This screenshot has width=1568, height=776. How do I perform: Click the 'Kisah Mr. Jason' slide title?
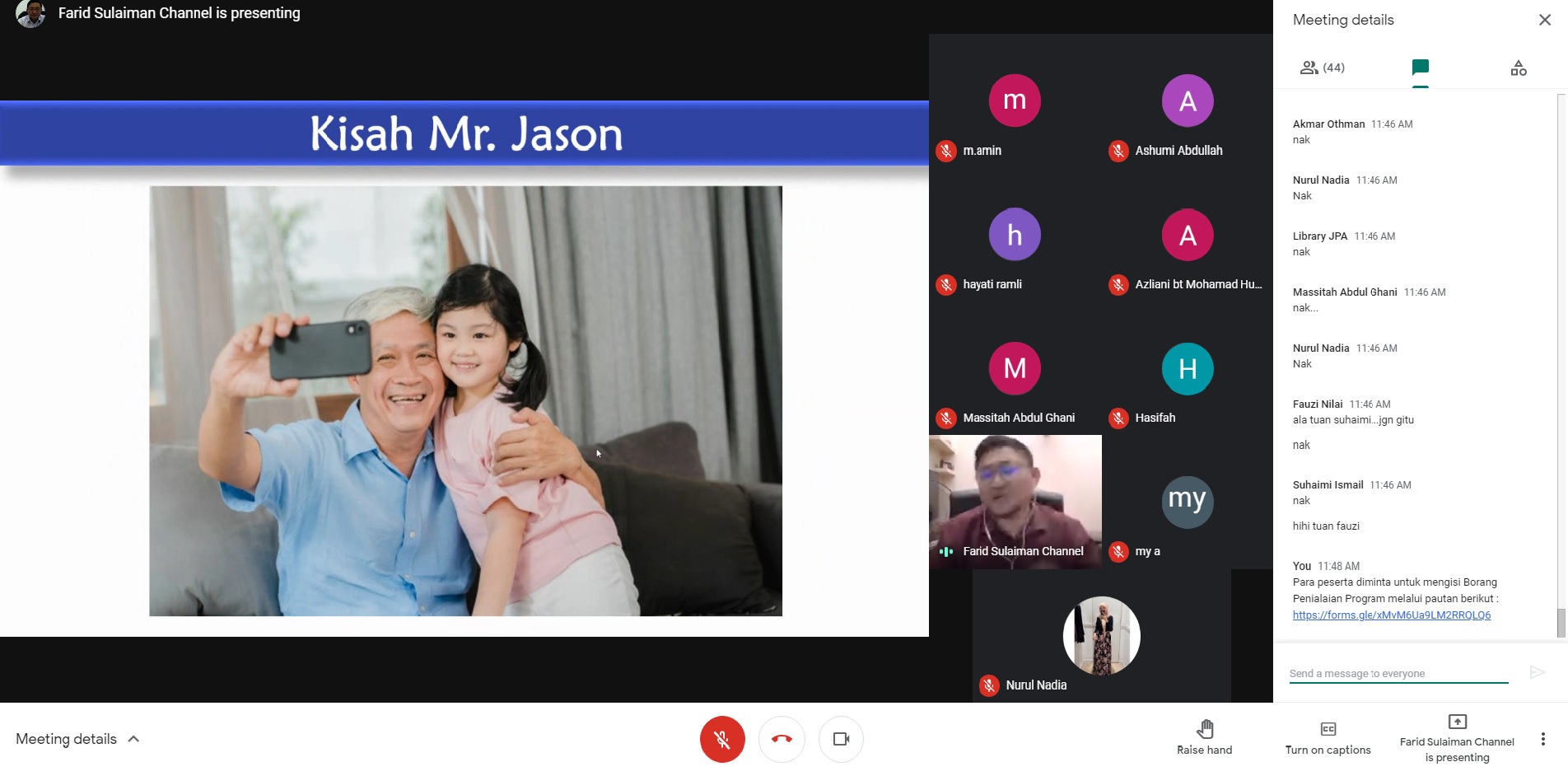[466, 133]
